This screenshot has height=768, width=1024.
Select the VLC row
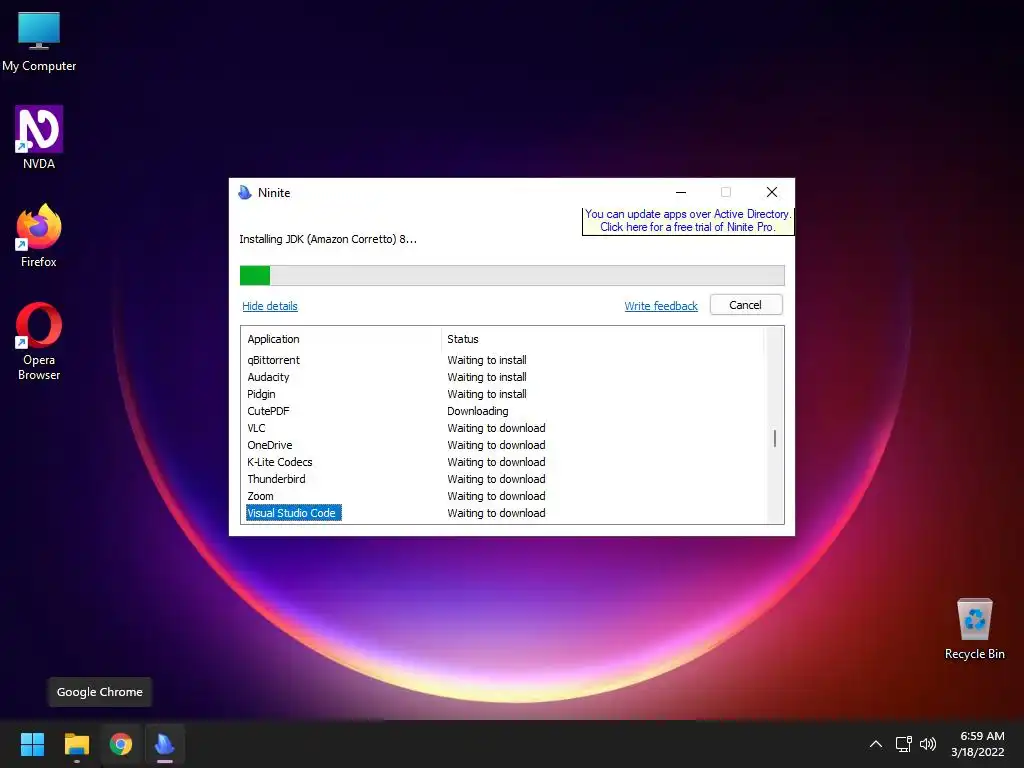[x=503, y=428]
